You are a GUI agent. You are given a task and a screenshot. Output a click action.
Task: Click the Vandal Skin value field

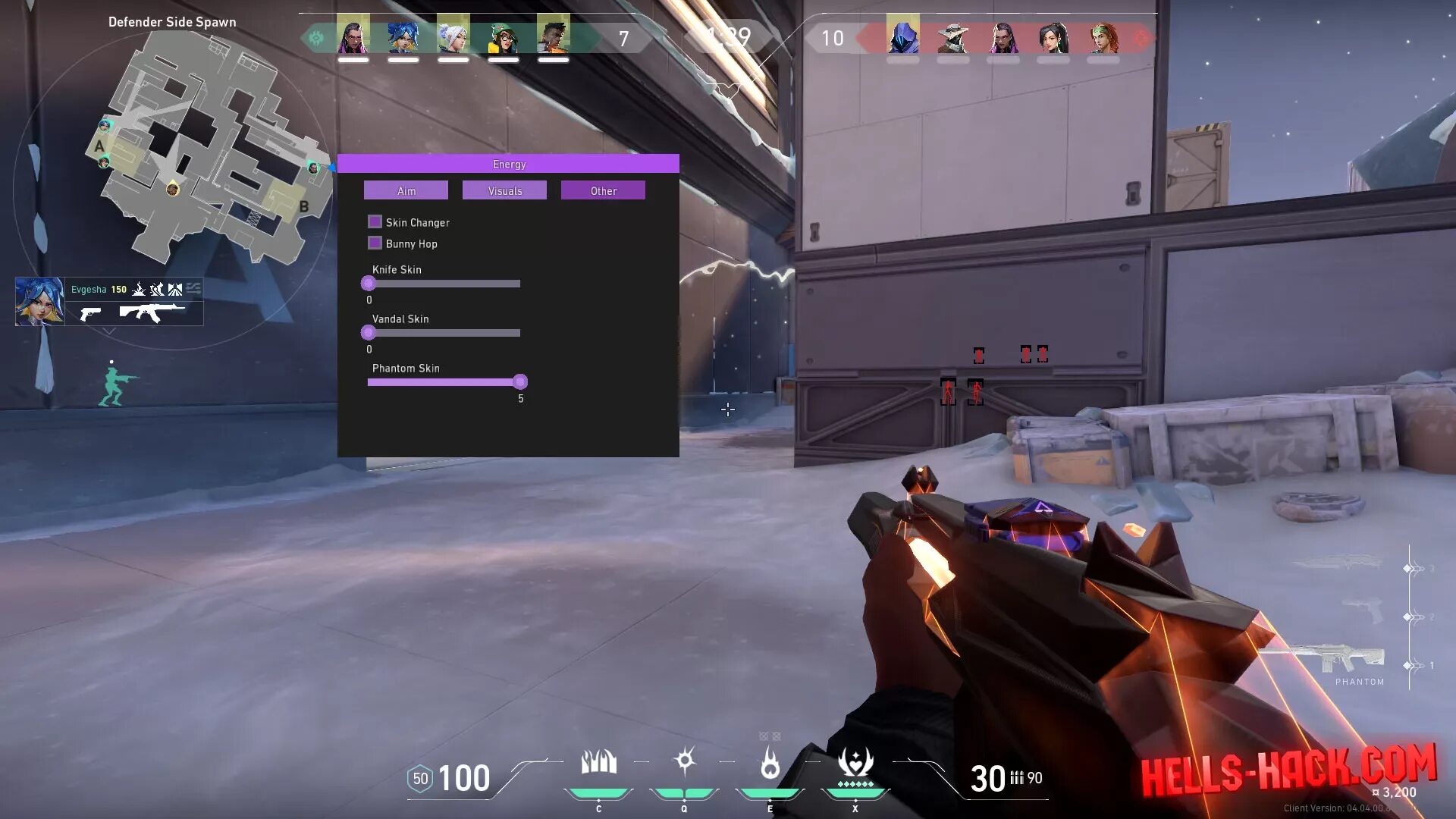[x=369, y=348]
